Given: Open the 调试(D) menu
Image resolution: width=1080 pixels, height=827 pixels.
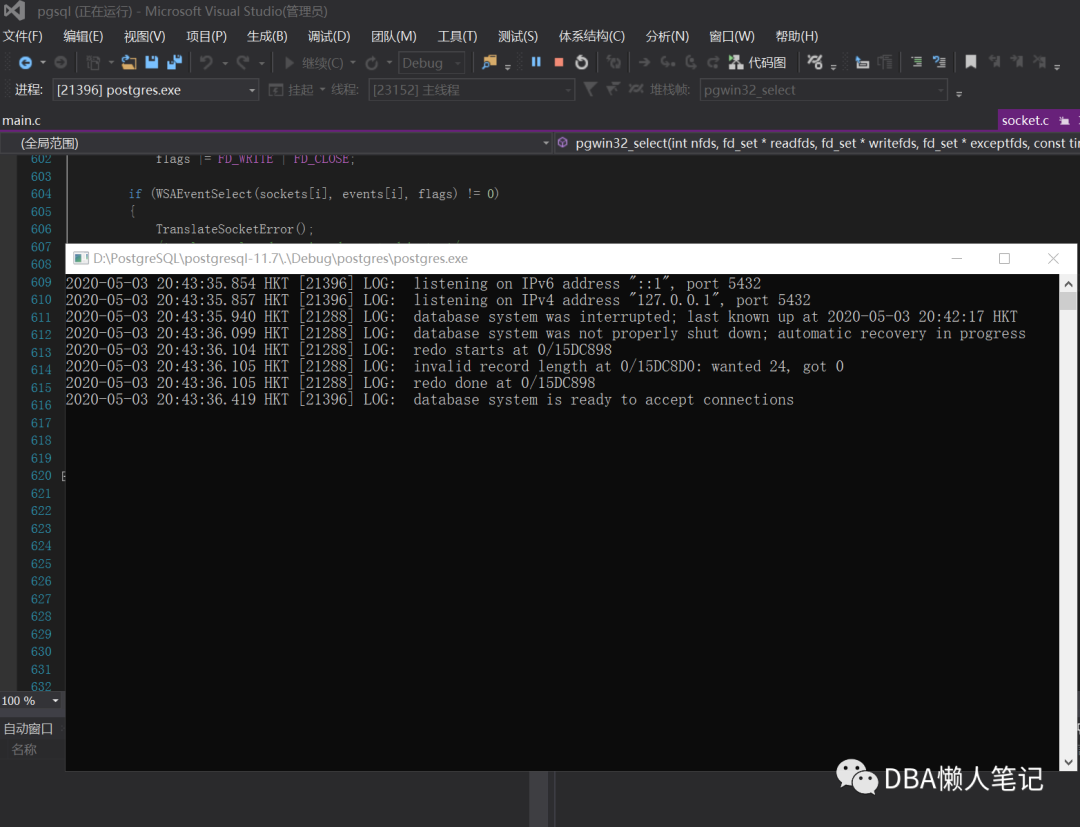Looking at the screenshot, I should click(329, 36).
